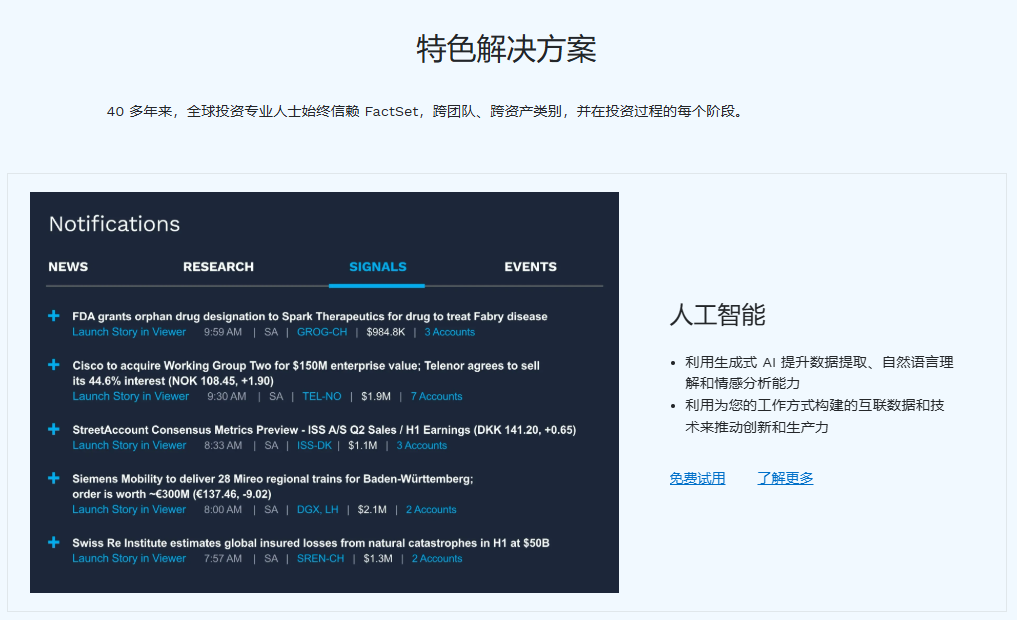Expand the StreetAccount Consensus Metrics plus icon
Viewport: 1017px width, 620px height.
click(54, 429)
